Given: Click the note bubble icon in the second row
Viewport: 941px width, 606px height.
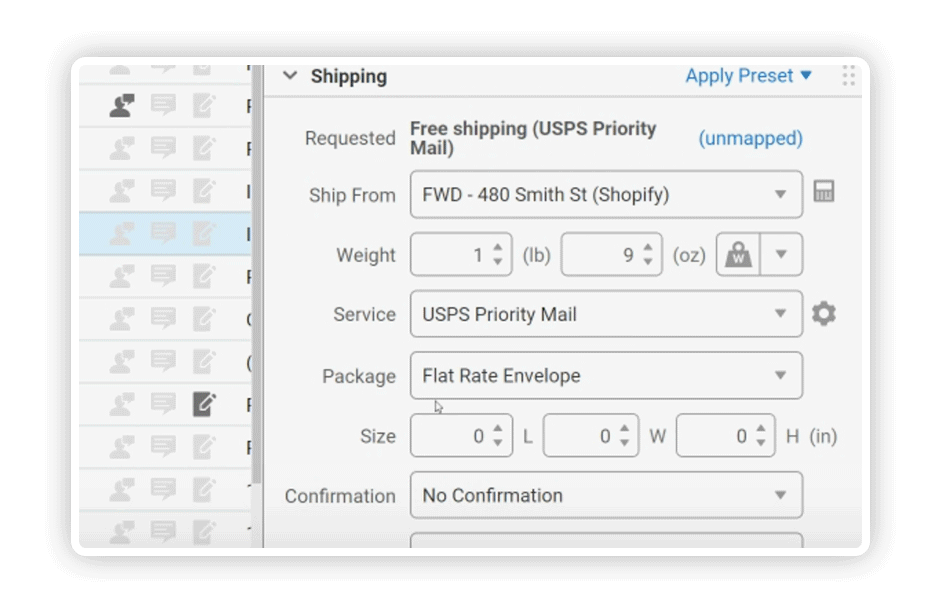Looking at the screenshot, I should (x=163, y=148).
